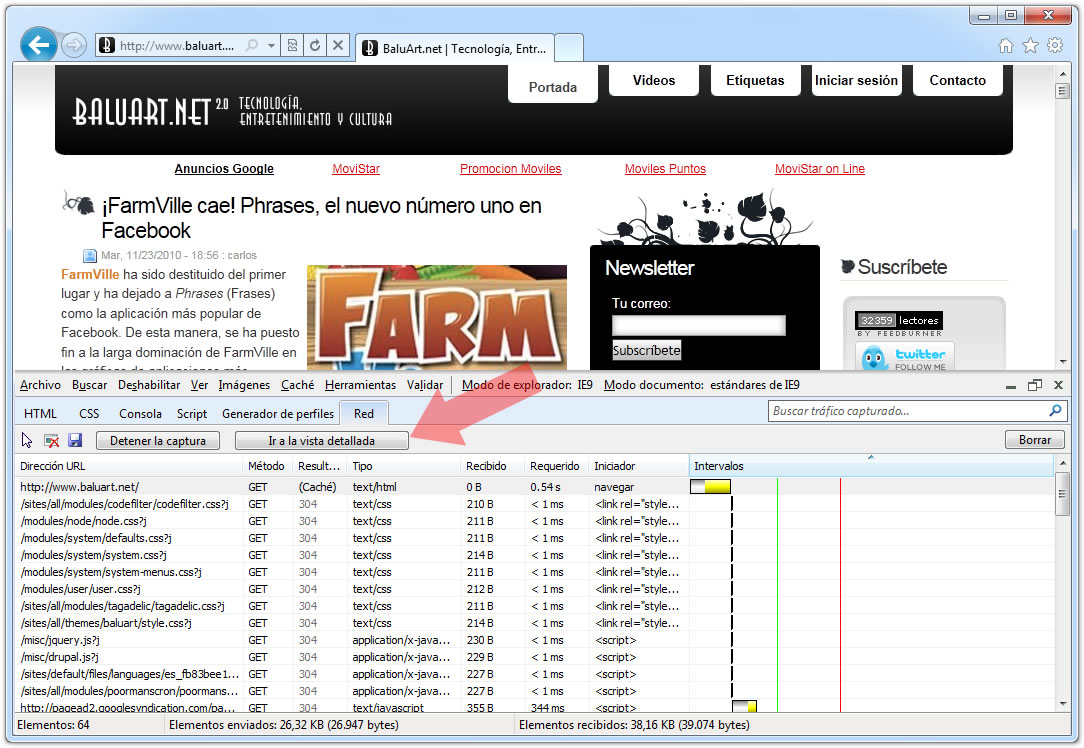The image size is (1084, 748).
Task: Click Detener la captura button
Action: click(x=158, y=440)
